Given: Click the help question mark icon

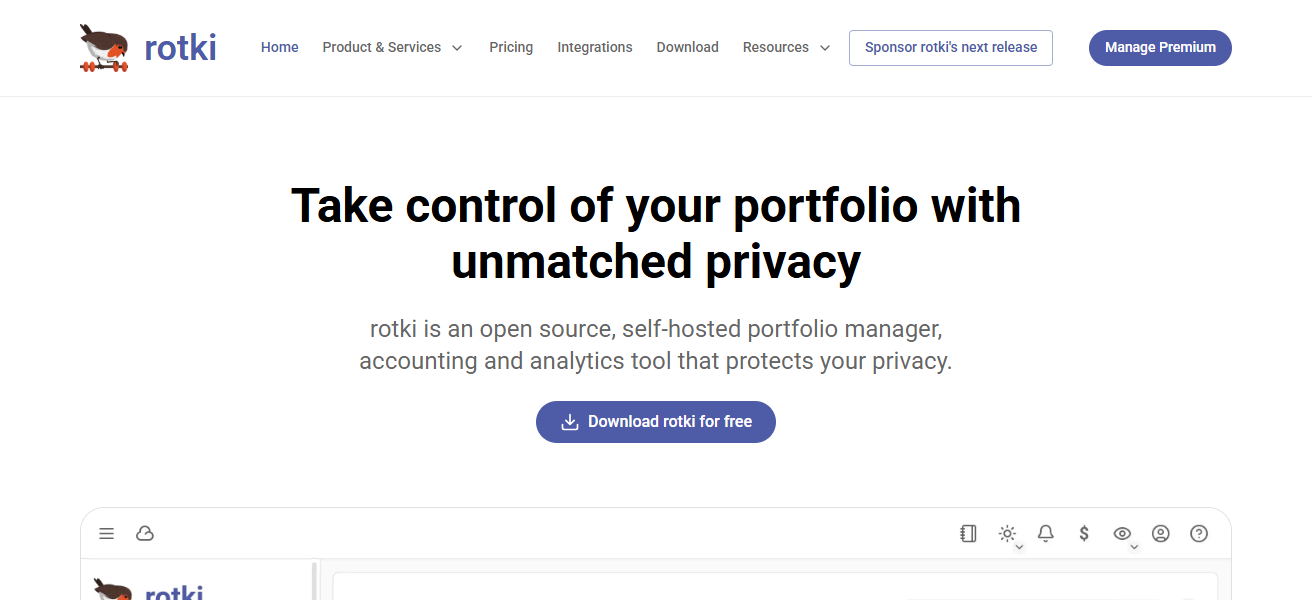Looking at the screenshot, I should click(1199, 534).
